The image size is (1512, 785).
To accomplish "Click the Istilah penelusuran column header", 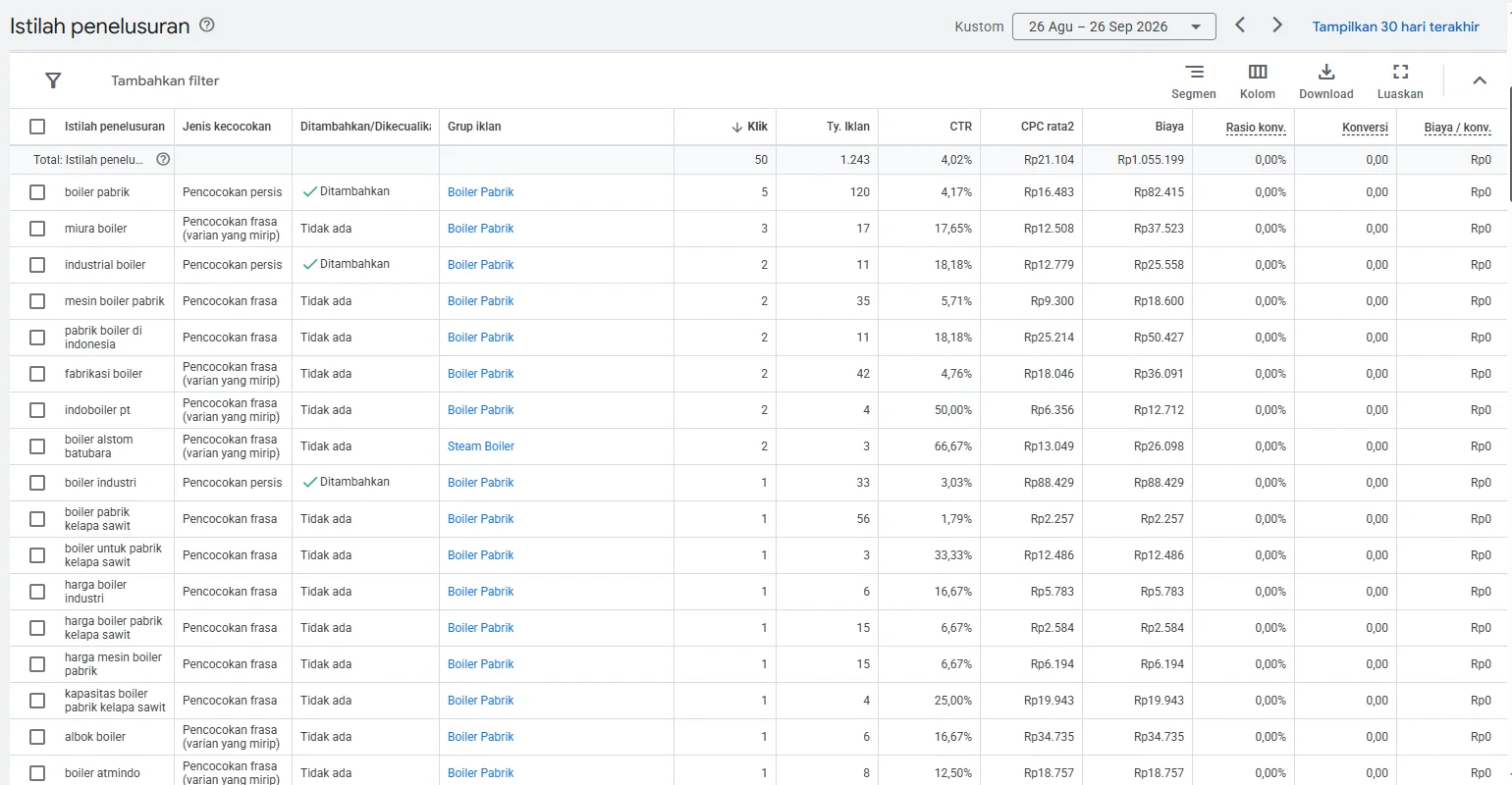I will [x=115, y=127].
